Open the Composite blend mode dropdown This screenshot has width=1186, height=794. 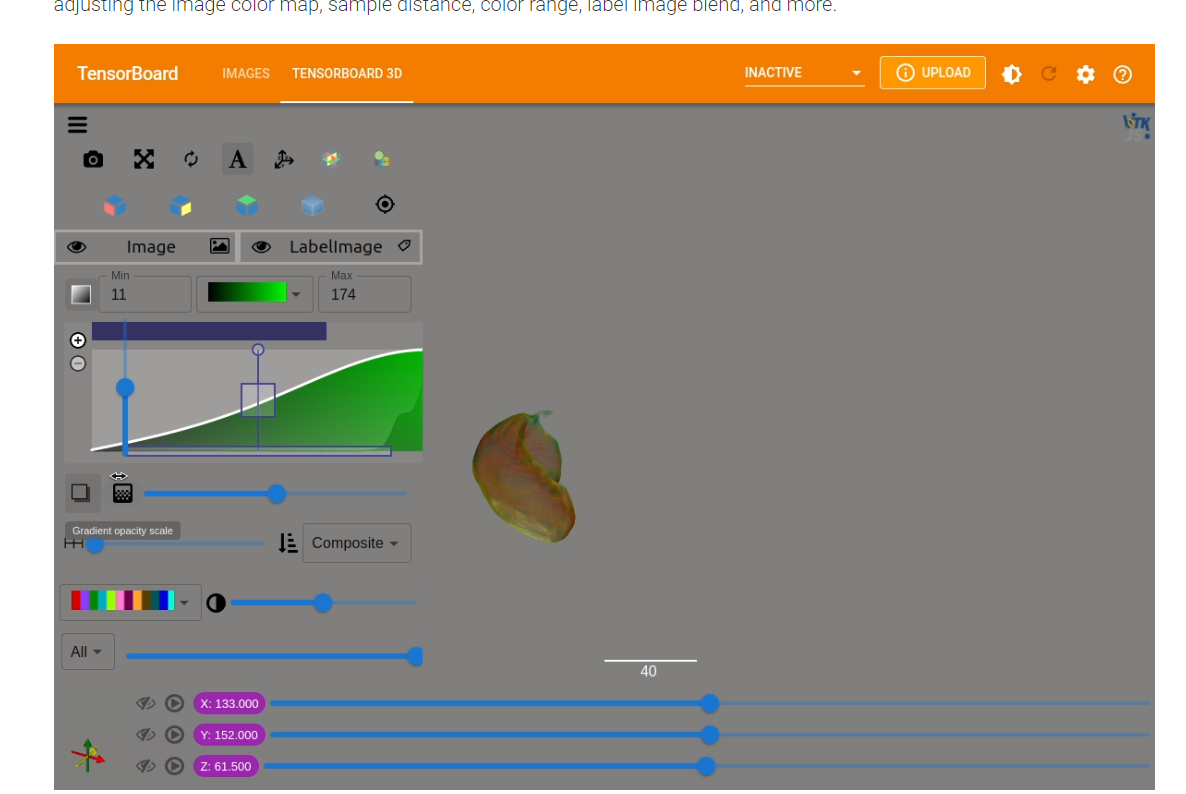pyautogui.click(x=357, y=542)
